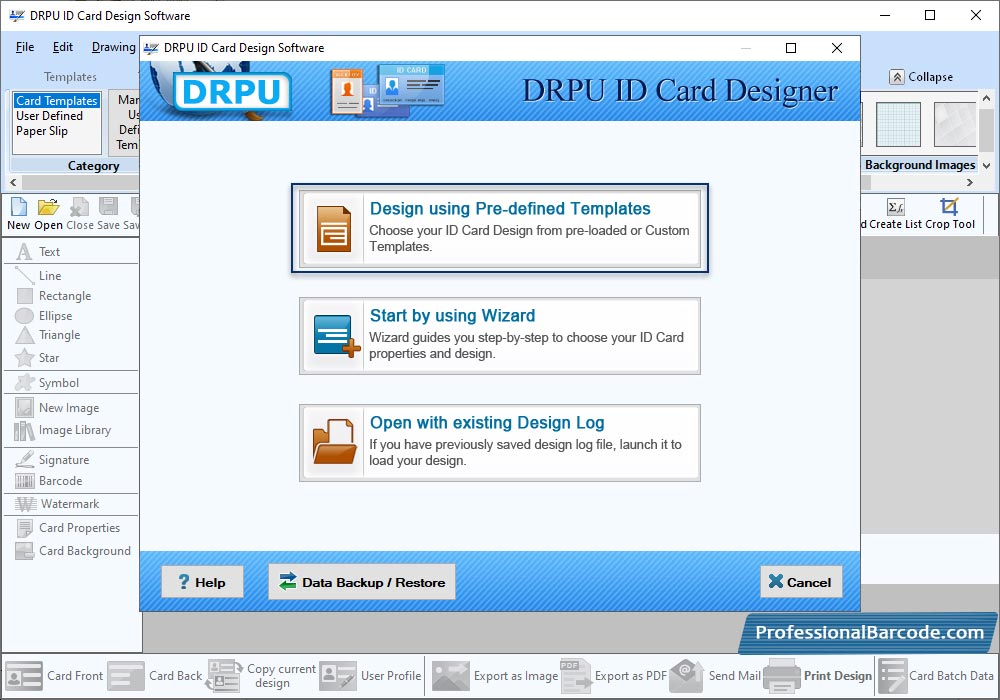Select the Rectangle shape tool
This screenshot has height=700, width=1000.
pos(54,296)
